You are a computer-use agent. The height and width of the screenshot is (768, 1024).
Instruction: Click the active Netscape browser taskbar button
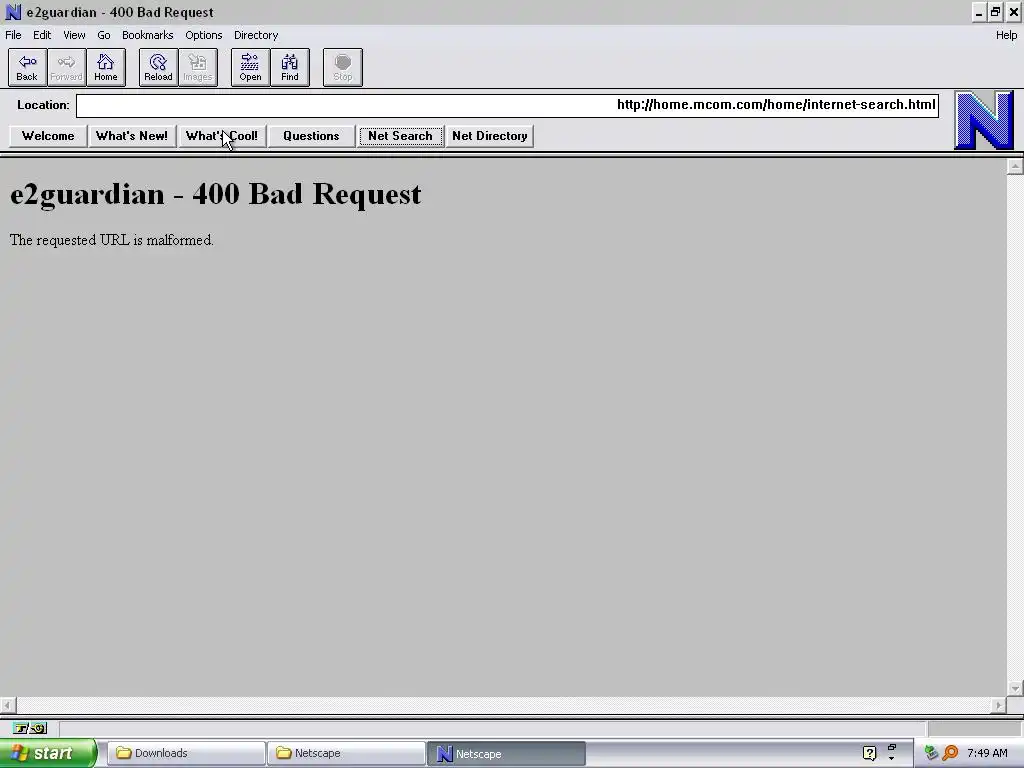tap(506, 753)
